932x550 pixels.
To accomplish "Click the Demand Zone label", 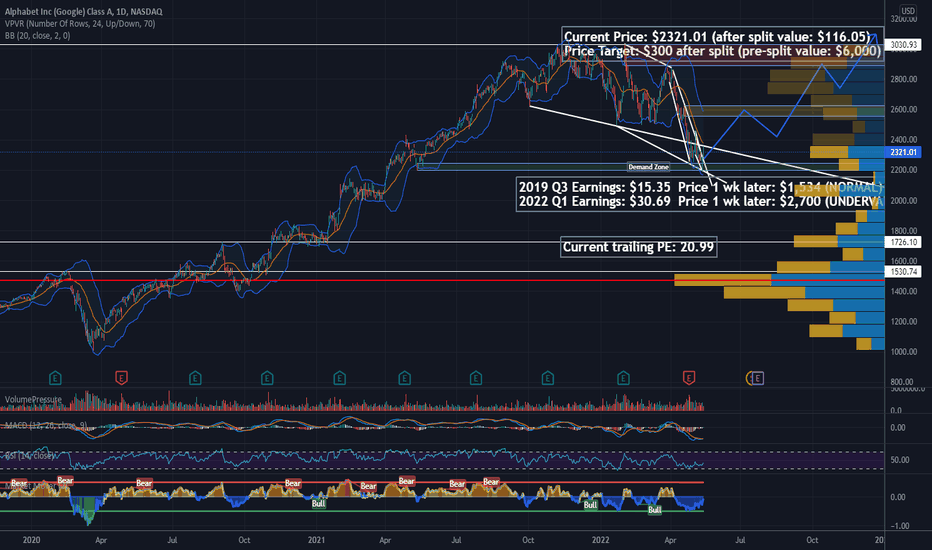I will [x=648, y=167].
